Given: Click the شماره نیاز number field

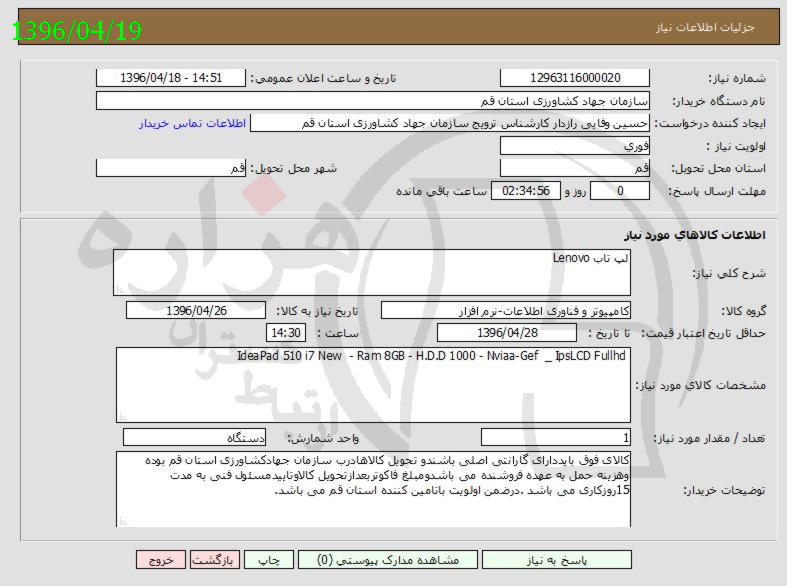Looking at the screenshot, I should point(575,78).
